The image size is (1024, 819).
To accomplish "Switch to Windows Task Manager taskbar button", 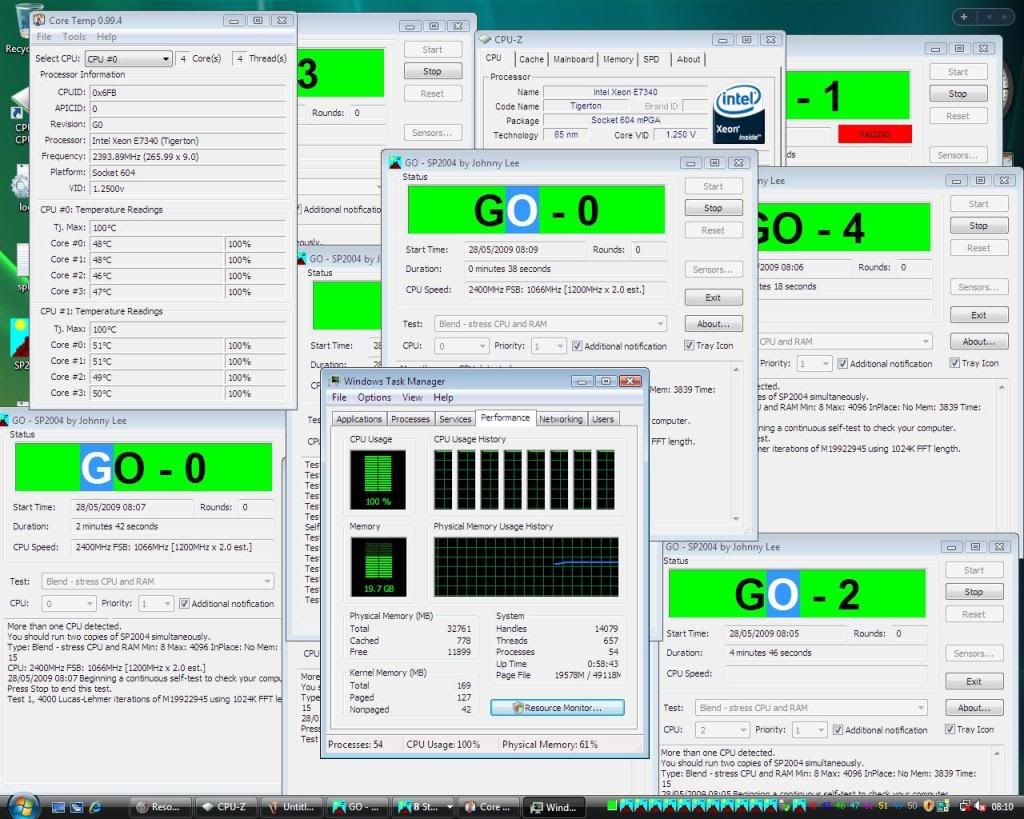I will (x=554, y=807).
